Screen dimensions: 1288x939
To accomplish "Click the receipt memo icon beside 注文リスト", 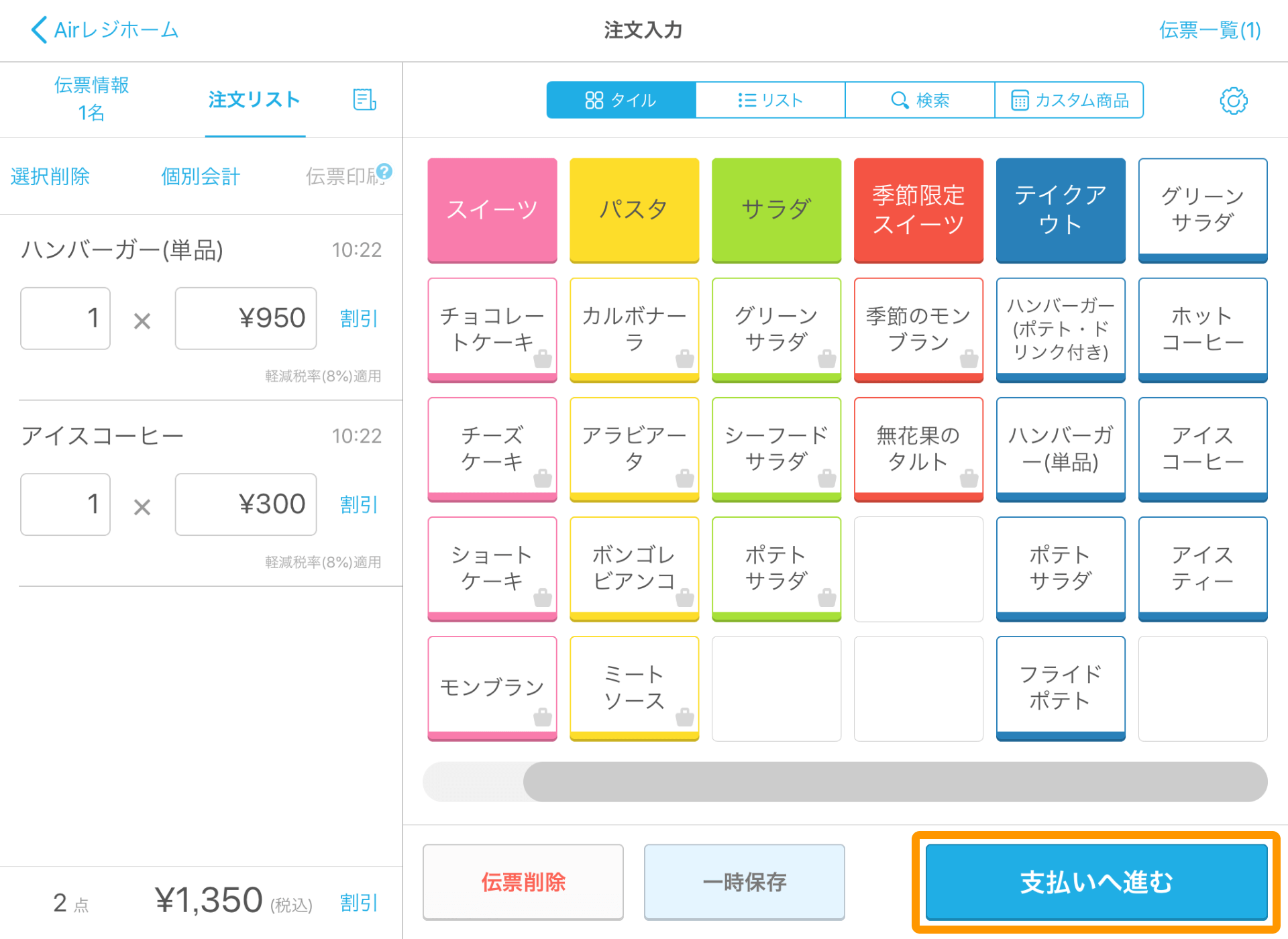I will coord(364,100).
